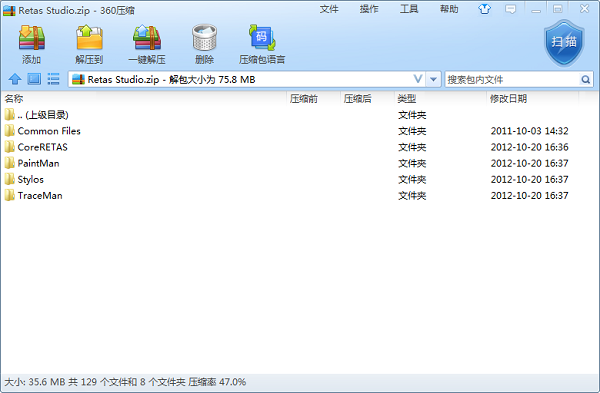The height and width of the screenshot is (393, 600).
Task: Click the 文件夹 type cell of Stylos
Action: coord(412,179)
